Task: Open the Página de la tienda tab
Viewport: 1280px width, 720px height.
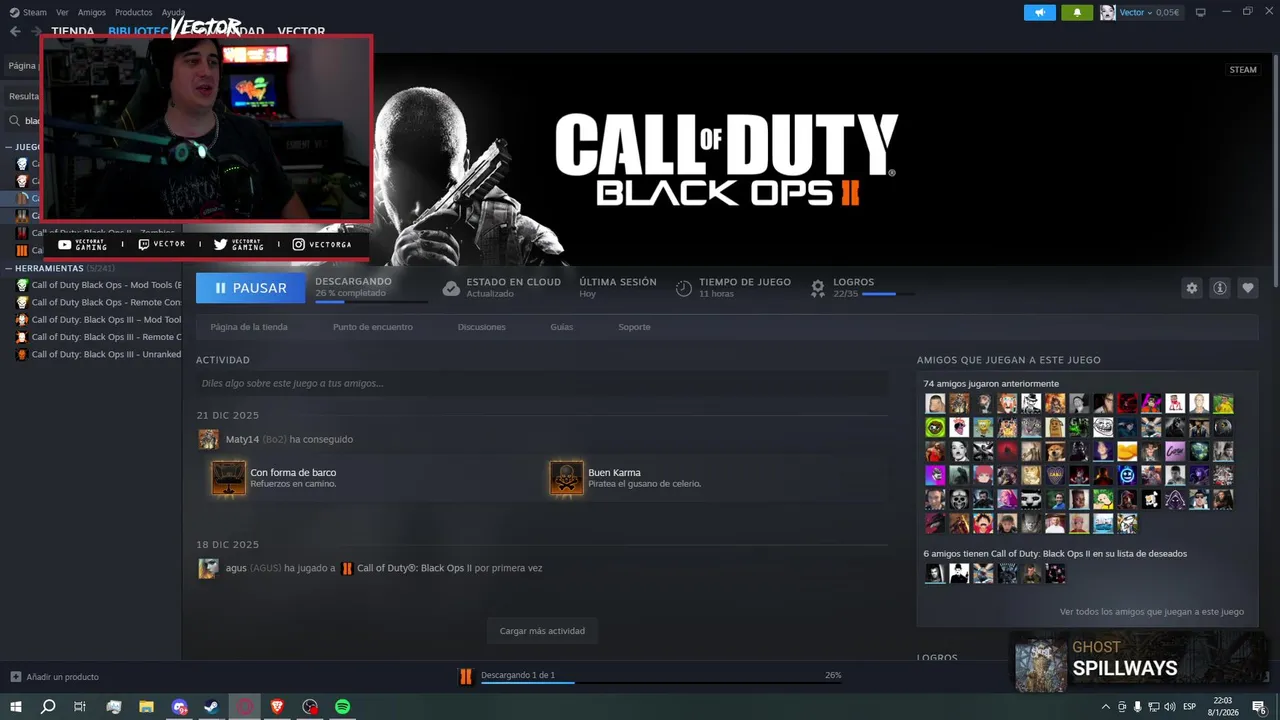Action: tap(249, 327)
